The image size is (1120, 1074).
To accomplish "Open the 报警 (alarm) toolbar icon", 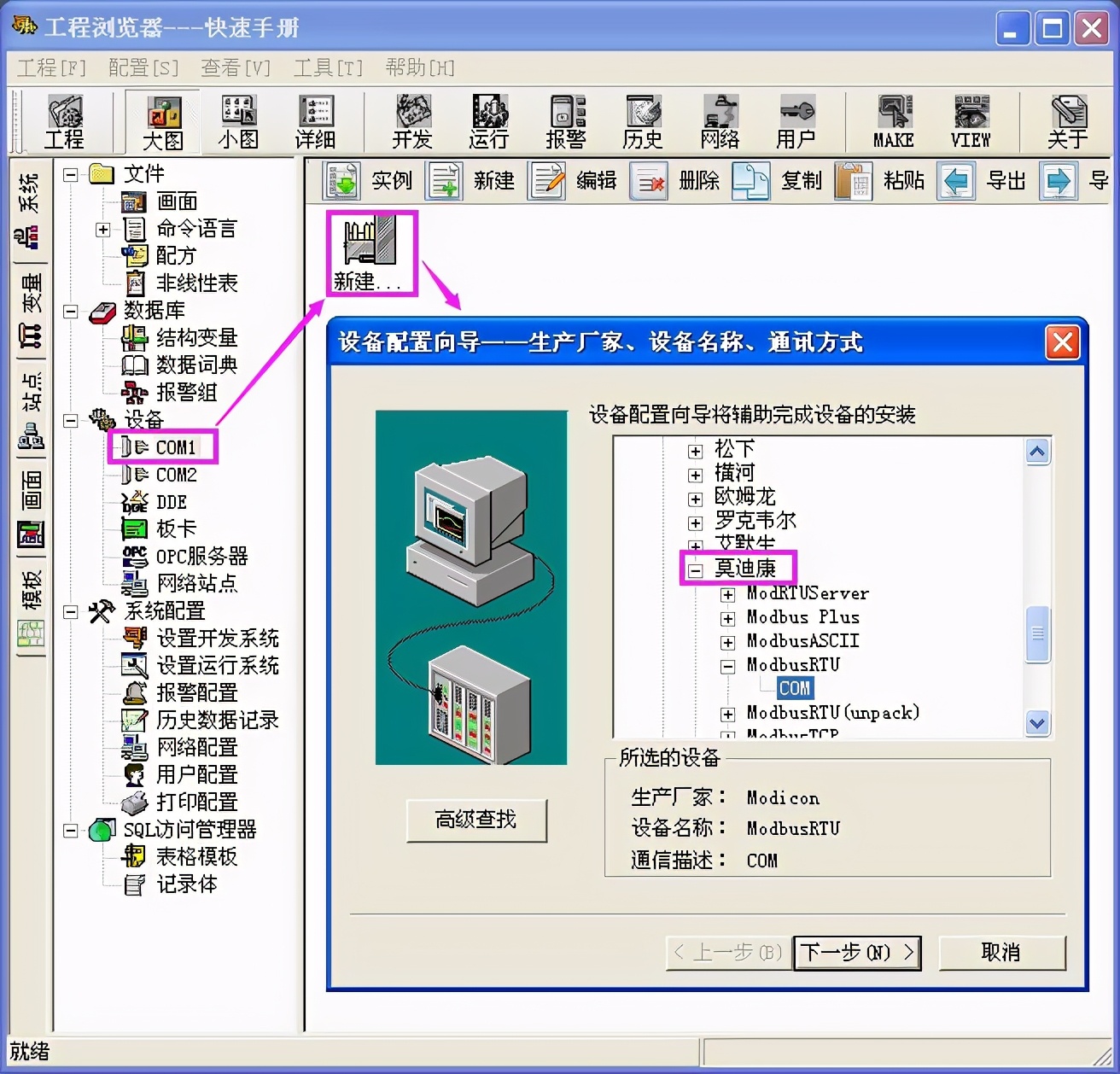I will [566, 121].
